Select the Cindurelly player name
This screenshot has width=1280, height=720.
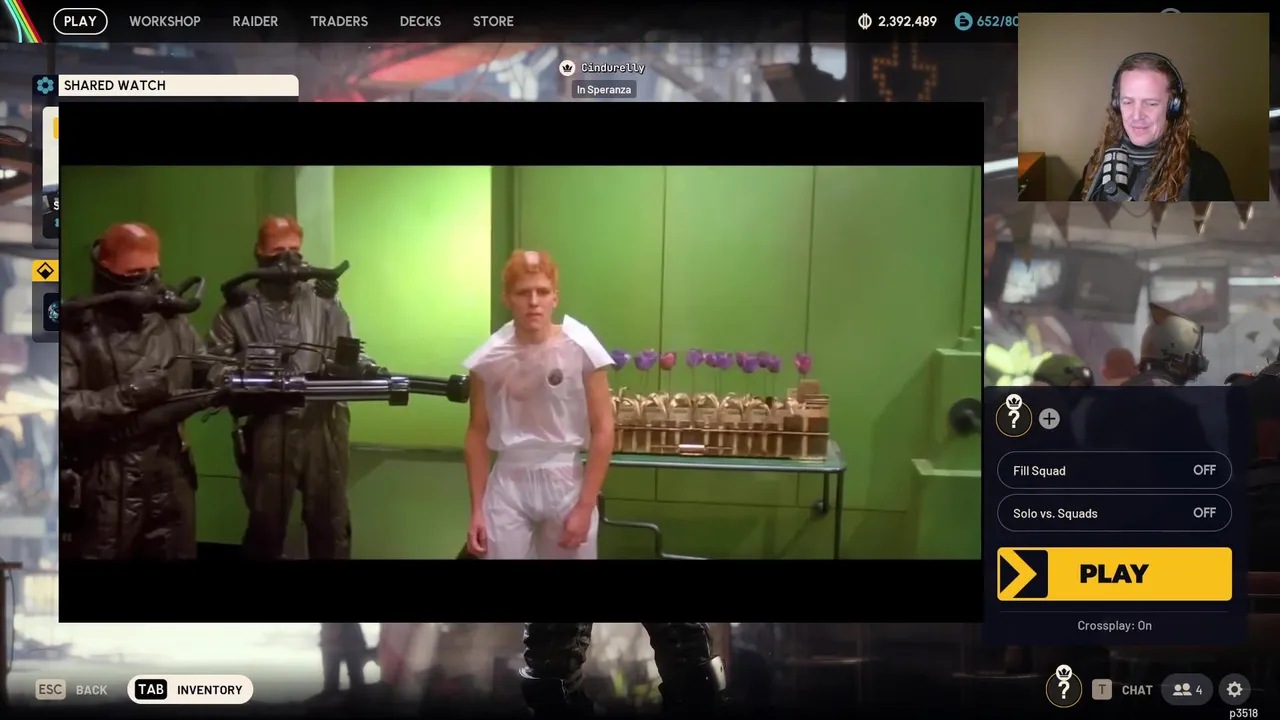click(x=613, y=68)
